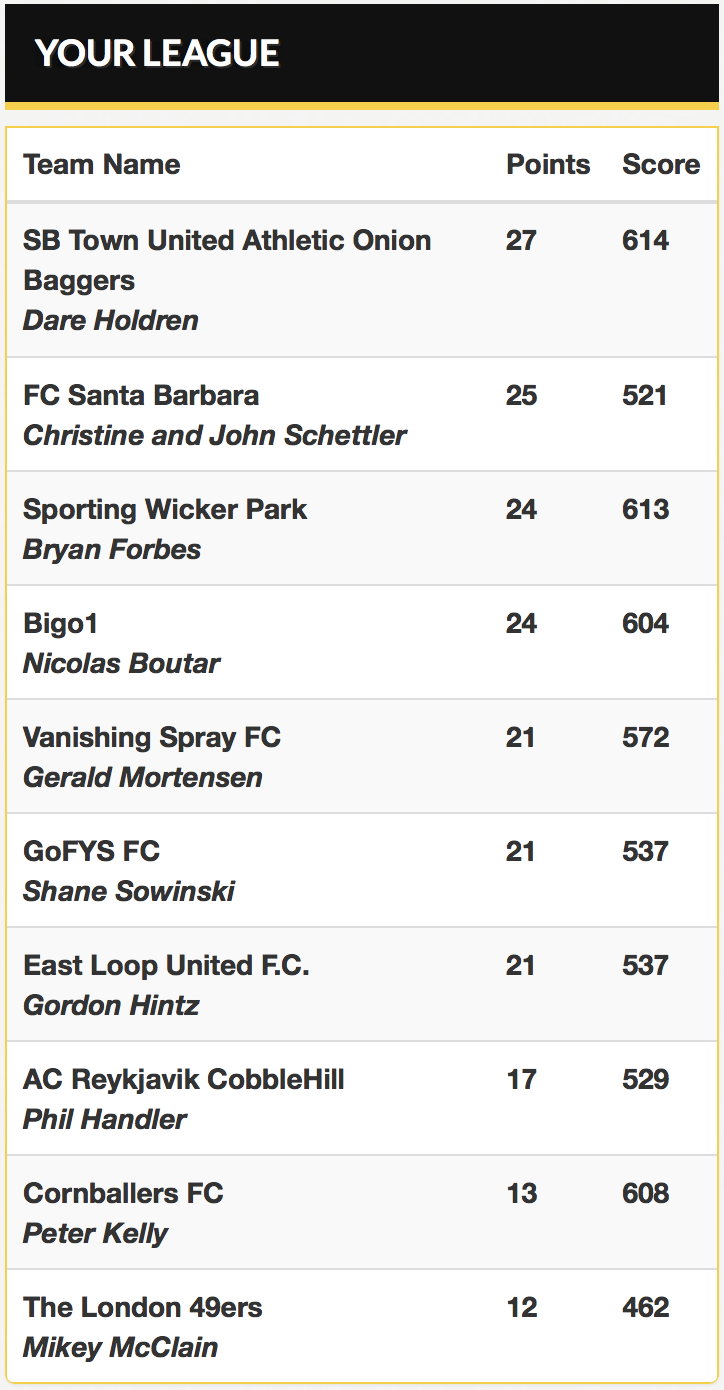
Task: Select AC Reykjavik CobbleHill team
Action: (x=184, y=1079)
